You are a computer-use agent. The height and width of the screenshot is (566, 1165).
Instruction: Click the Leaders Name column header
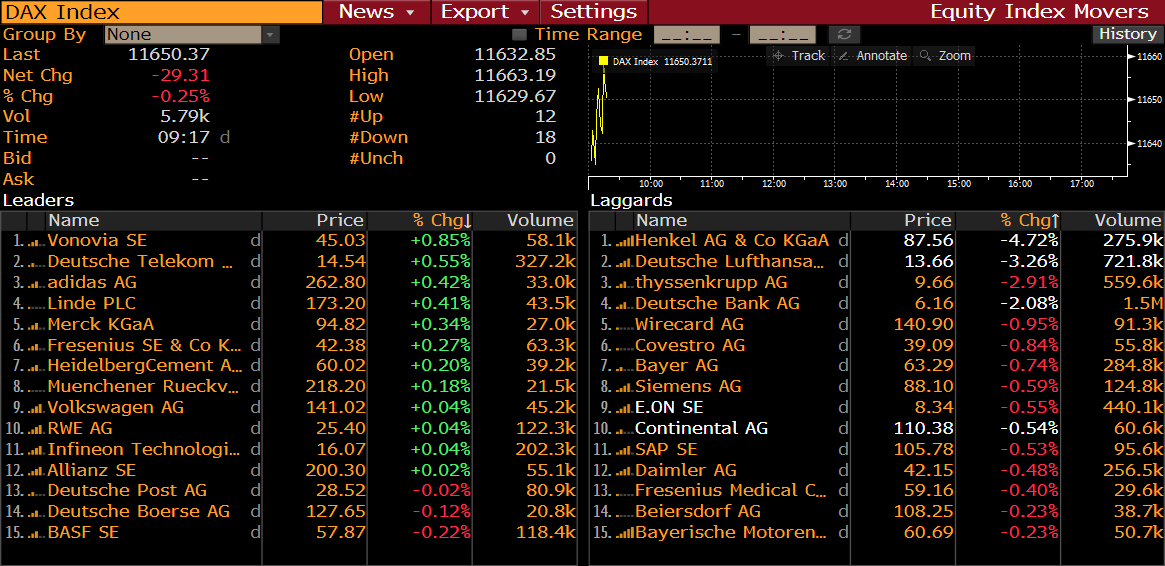coord(155,221)
